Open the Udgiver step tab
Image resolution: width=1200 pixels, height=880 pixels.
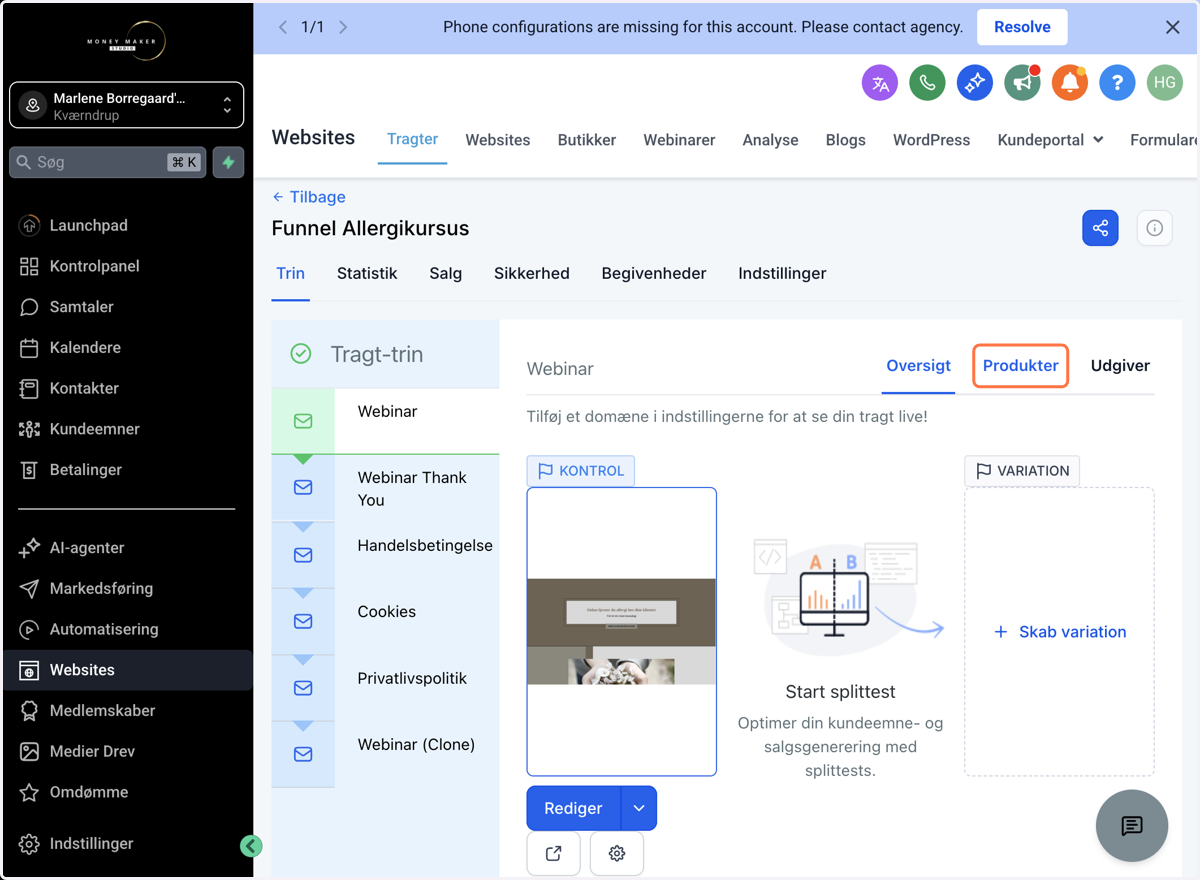1120,366
